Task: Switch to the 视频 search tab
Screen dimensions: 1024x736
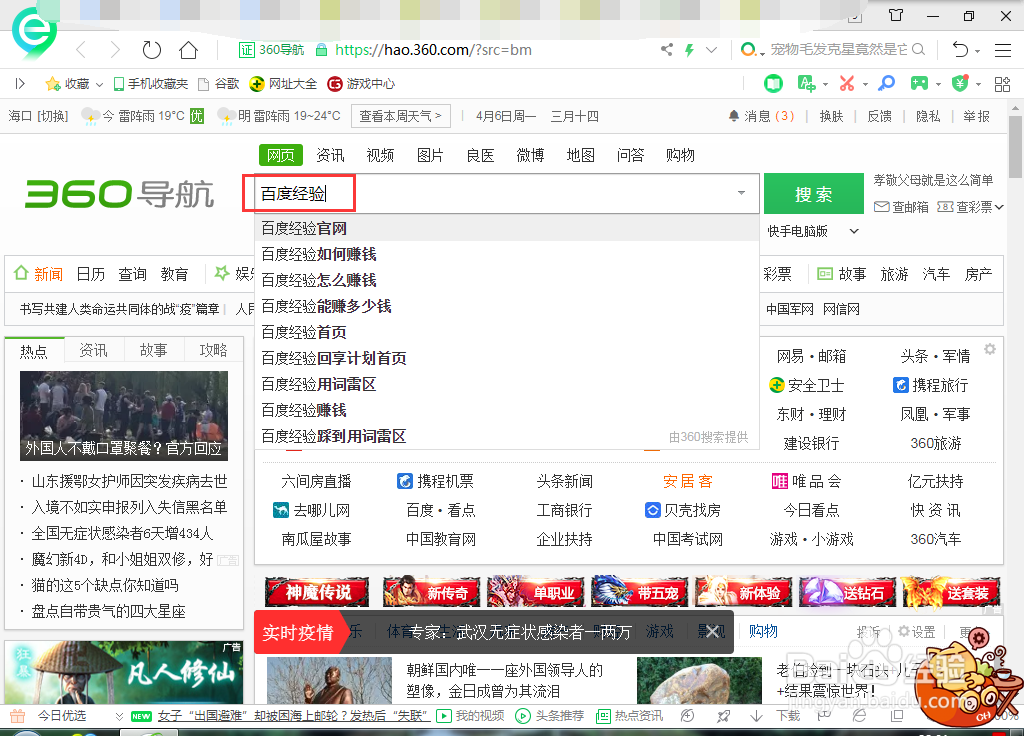Action: (380, 154)
